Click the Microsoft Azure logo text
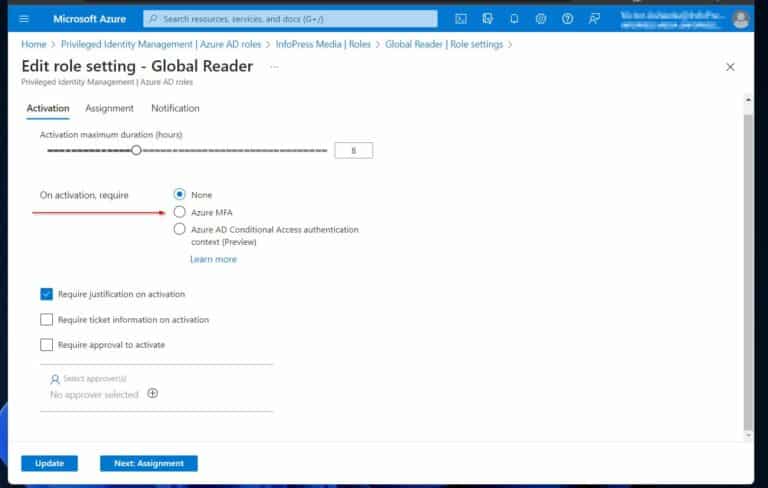Viewport: 768px width, 488px height. pos(90,19)
